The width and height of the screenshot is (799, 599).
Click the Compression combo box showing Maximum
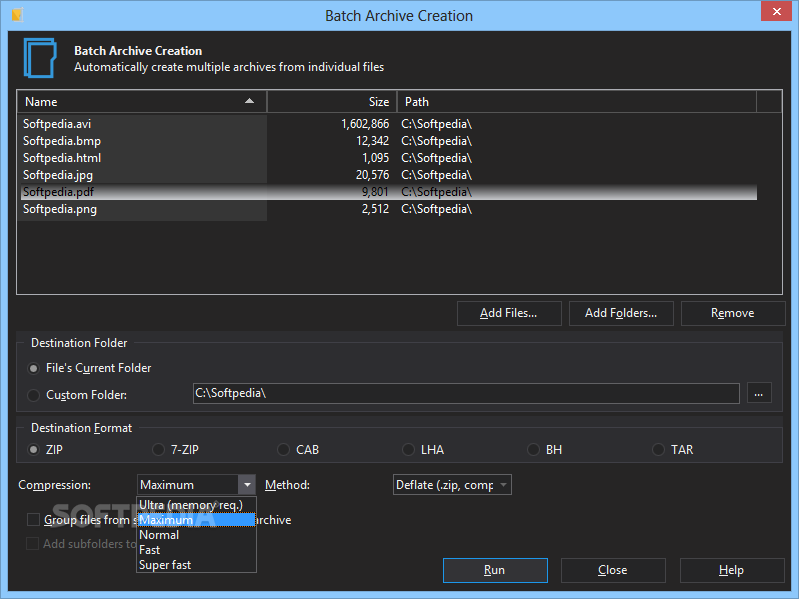196,485
